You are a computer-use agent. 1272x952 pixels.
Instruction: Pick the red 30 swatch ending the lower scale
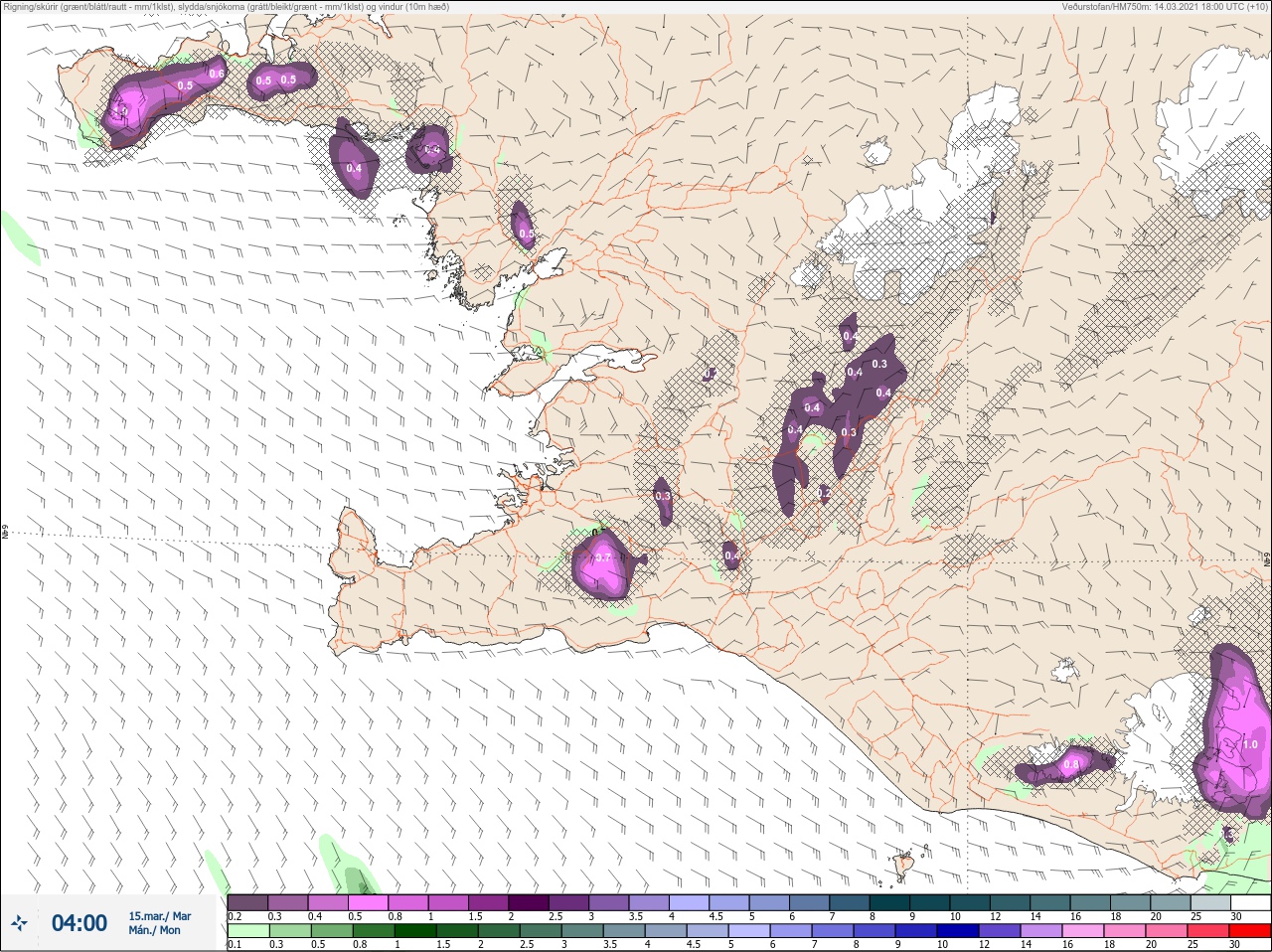(1250, 931)
